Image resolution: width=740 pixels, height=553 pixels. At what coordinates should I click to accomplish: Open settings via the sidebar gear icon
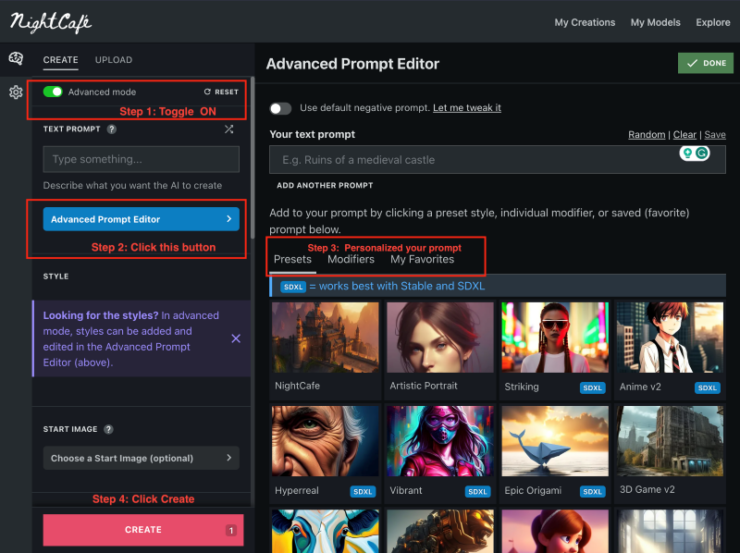point(16,93)
